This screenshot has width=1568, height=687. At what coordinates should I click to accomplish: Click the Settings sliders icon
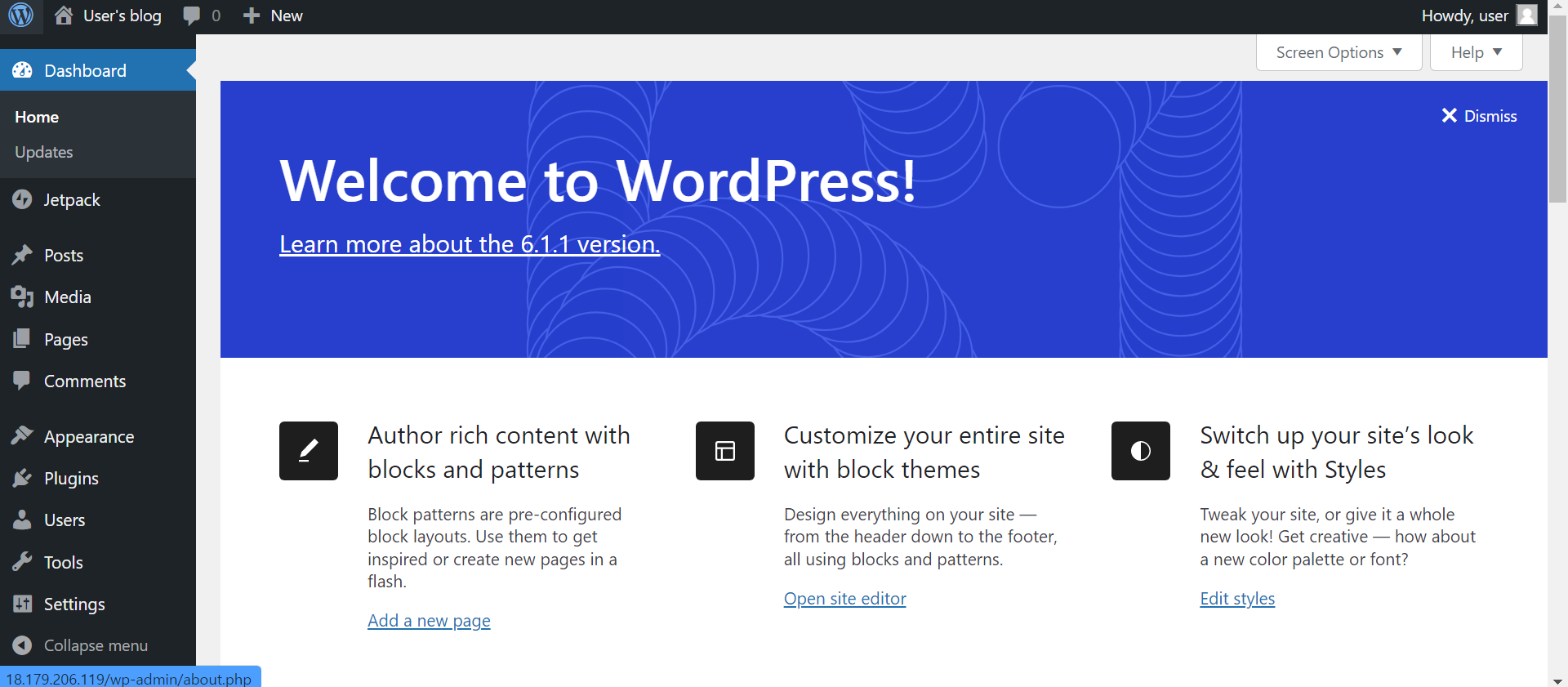22,604
